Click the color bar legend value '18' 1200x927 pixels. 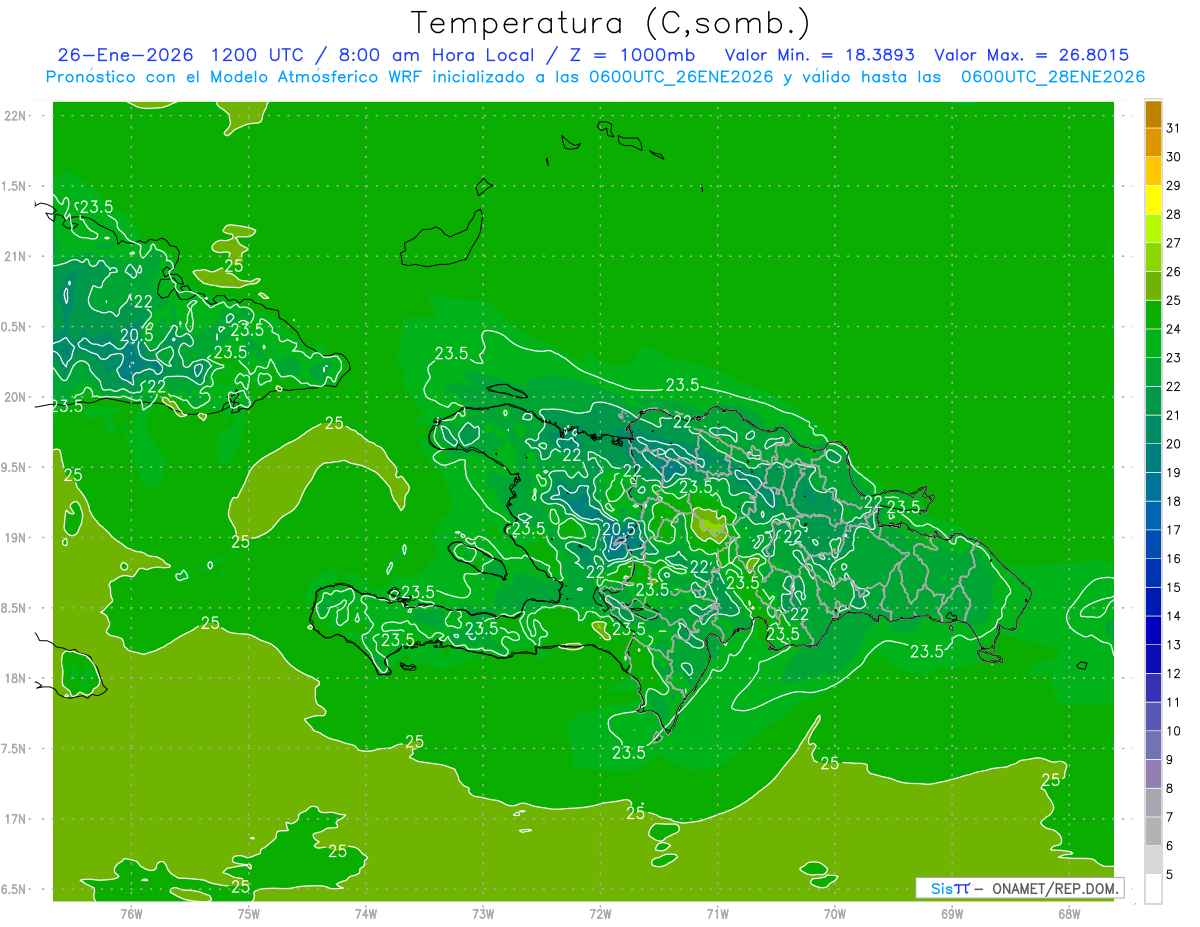[1173, 501]
